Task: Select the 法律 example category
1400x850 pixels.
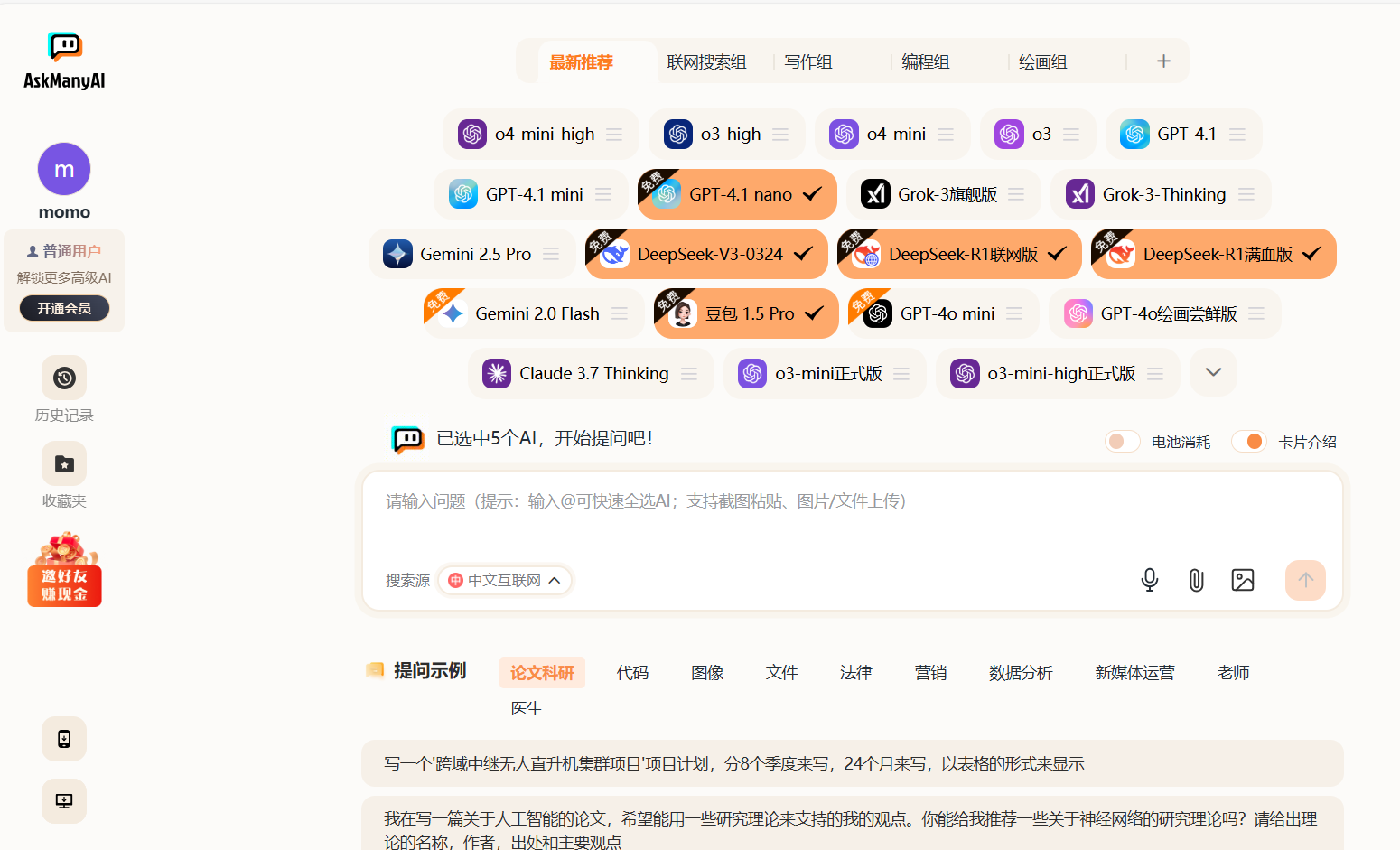Action: 856,673
